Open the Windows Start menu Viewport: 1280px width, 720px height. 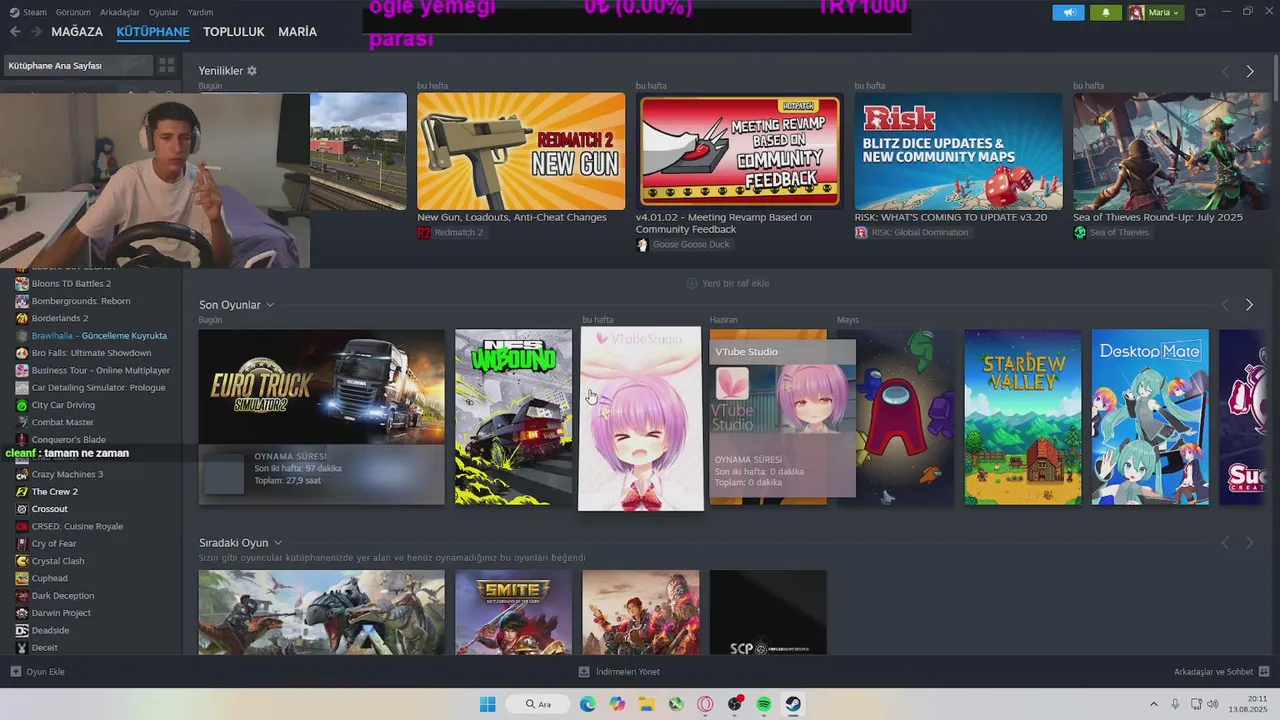(488, 704)
